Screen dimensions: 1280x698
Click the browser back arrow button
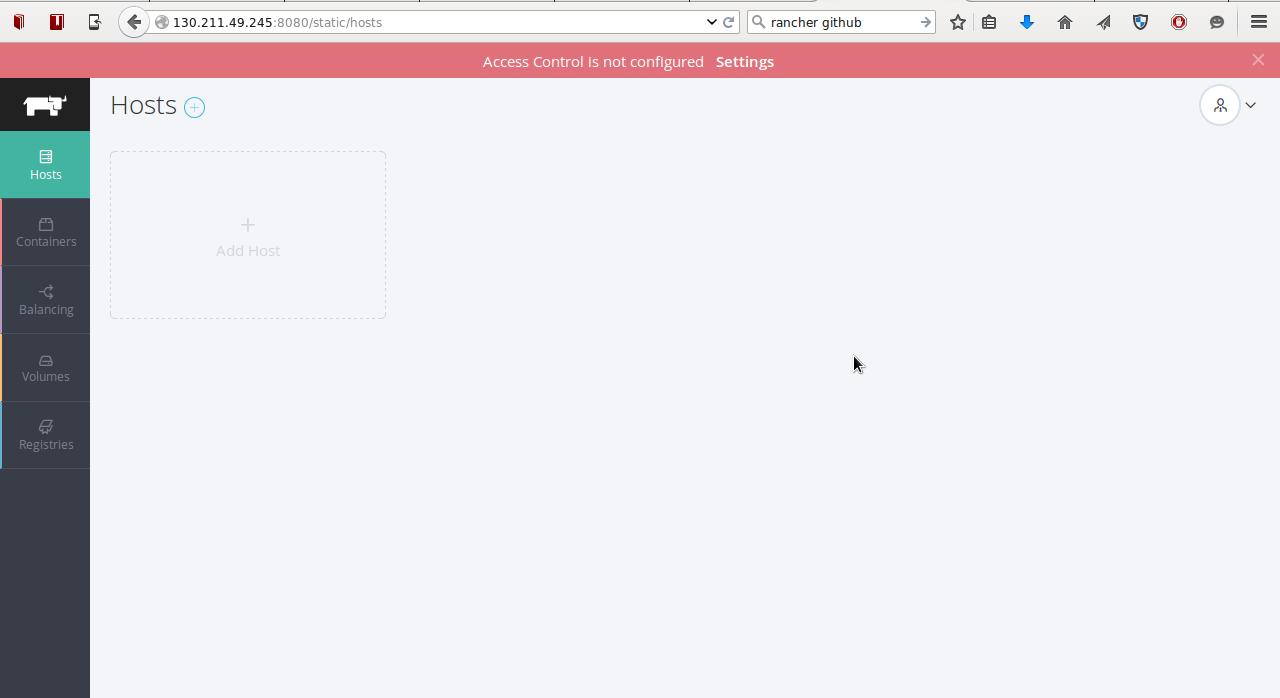[134, 22]
